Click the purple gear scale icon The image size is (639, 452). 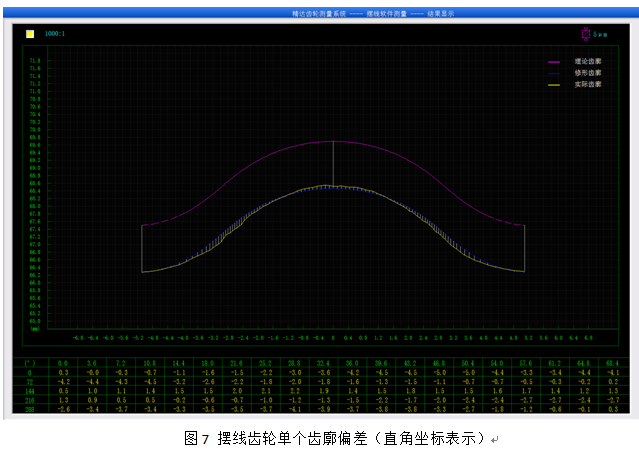[x=585, y=33]
